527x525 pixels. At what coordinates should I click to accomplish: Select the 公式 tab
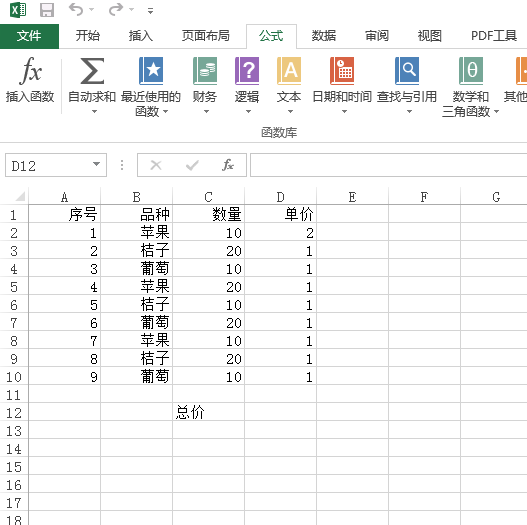271,36
